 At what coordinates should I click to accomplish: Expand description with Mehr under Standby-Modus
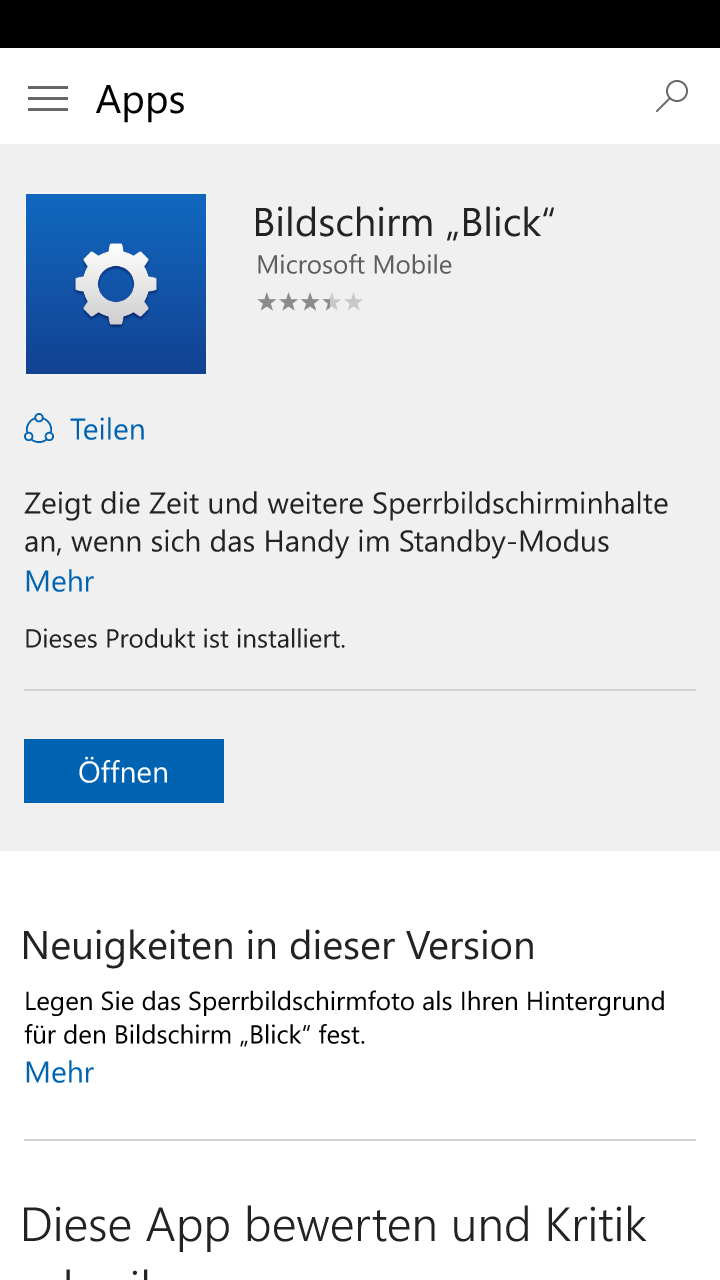pyautogui.click(x=59, y=581)
